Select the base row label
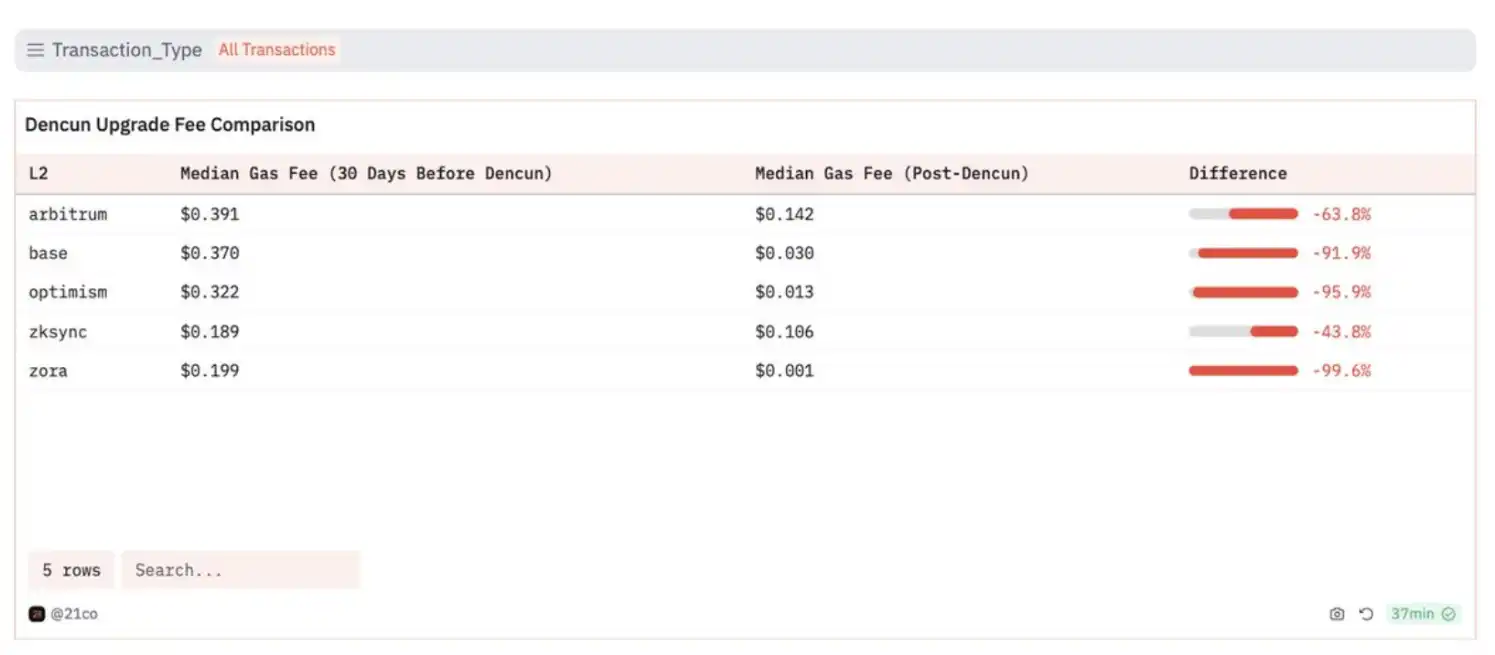The width and height of the screenshot is (1495, 655). 48,253
